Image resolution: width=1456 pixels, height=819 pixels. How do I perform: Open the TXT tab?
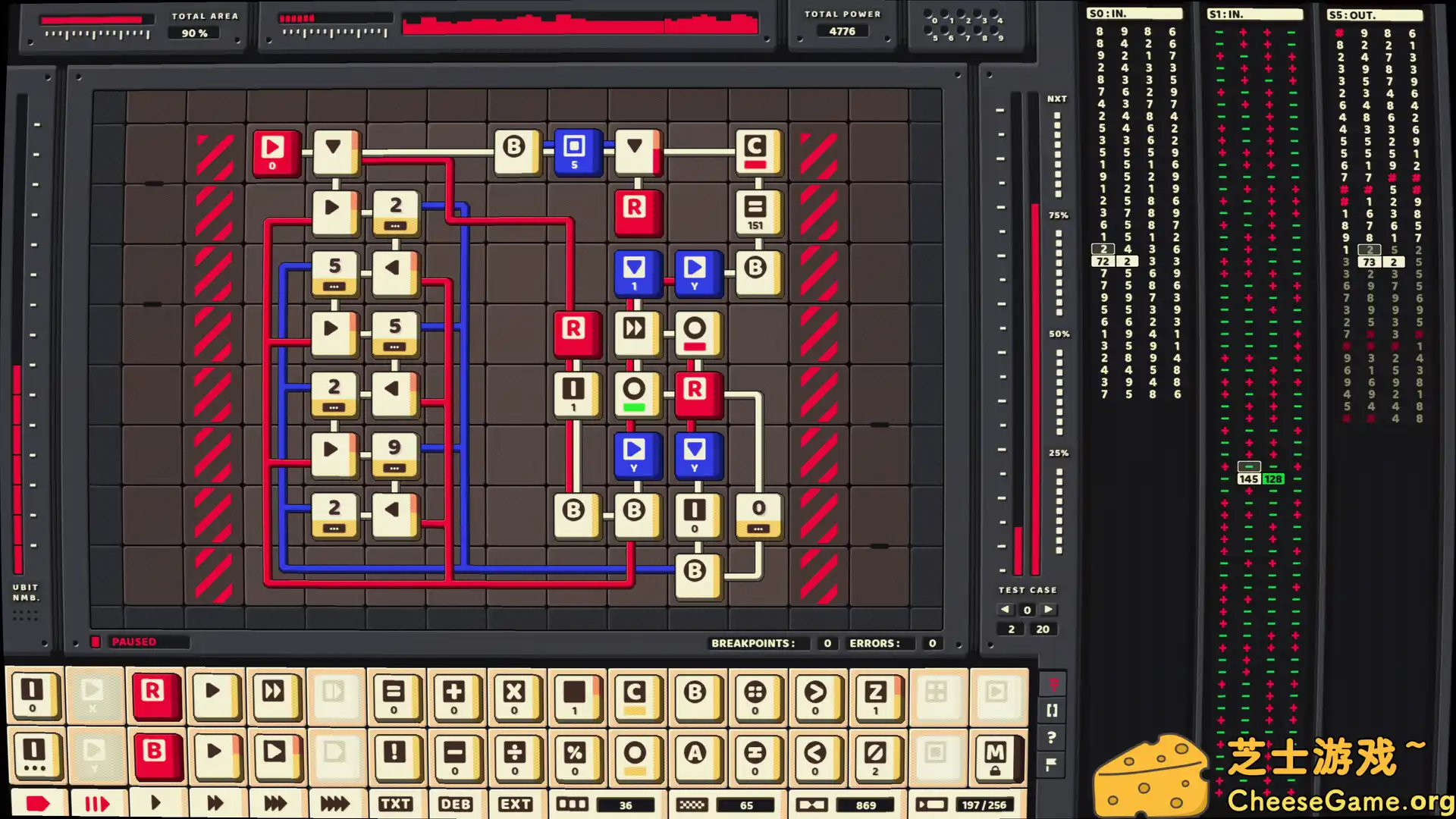(395, 804)
